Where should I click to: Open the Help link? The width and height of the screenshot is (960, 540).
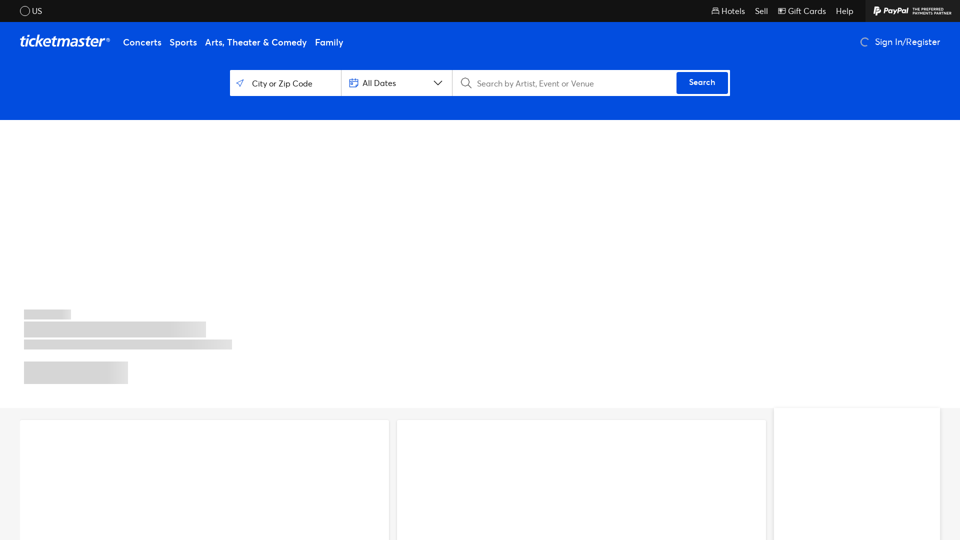[844, 11]
